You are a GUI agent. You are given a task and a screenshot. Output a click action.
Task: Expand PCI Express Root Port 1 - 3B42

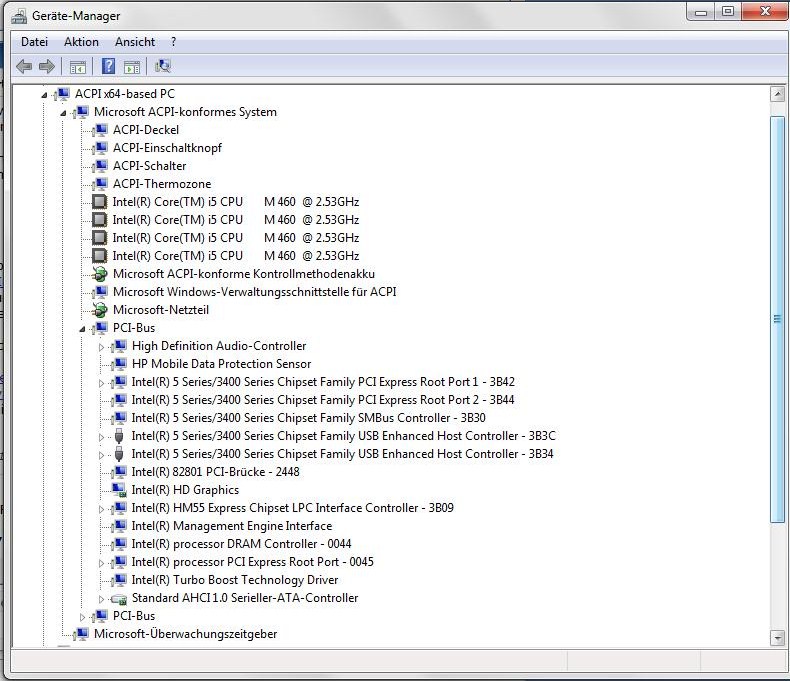(x=101, y=383)
